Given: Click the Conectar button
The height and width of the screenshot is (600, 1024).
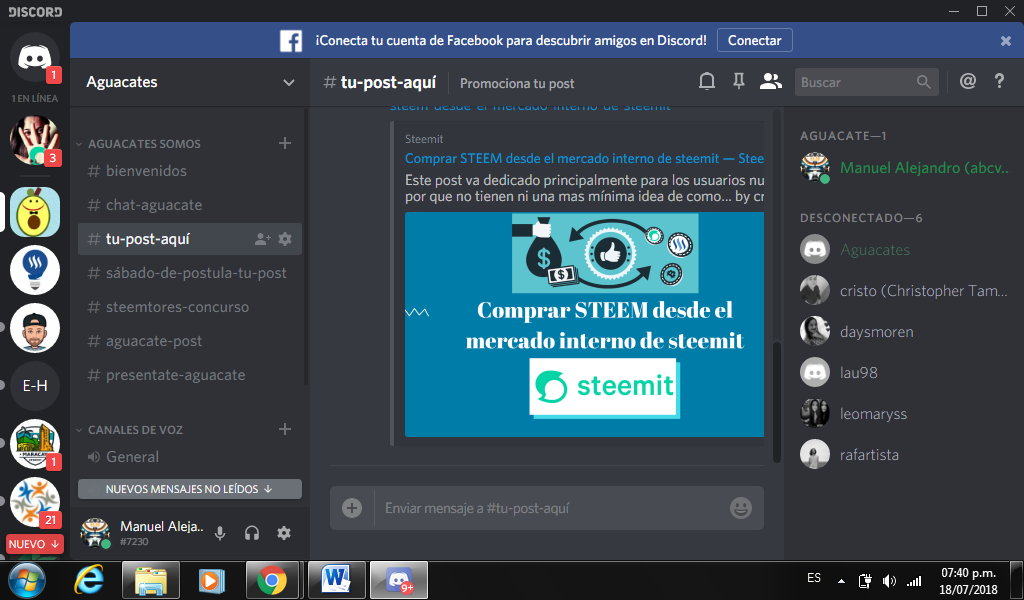Looking at the screenshot, I should (754, 40).
